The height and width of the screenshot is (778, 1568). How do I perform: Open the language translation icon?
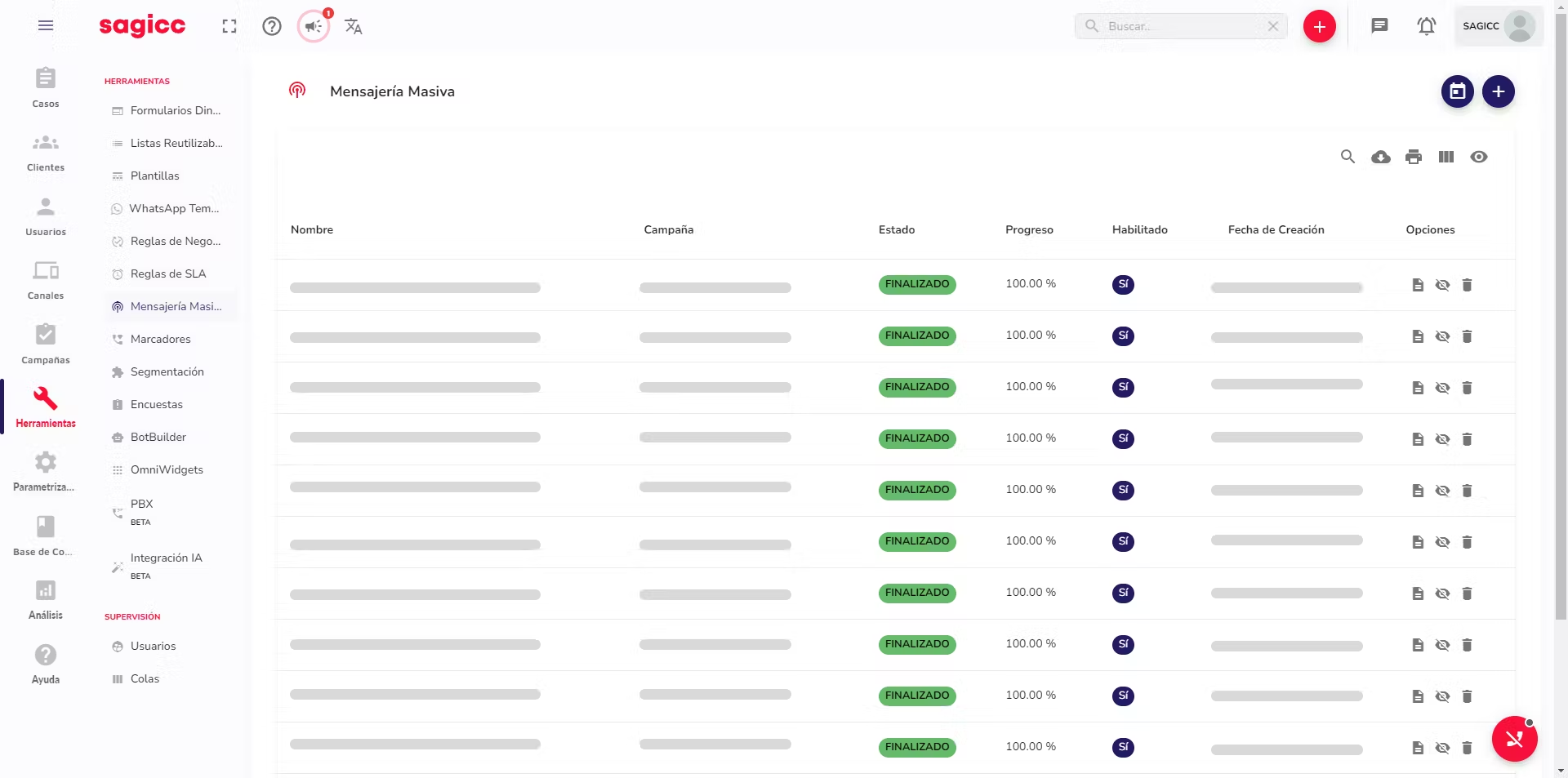353,26
